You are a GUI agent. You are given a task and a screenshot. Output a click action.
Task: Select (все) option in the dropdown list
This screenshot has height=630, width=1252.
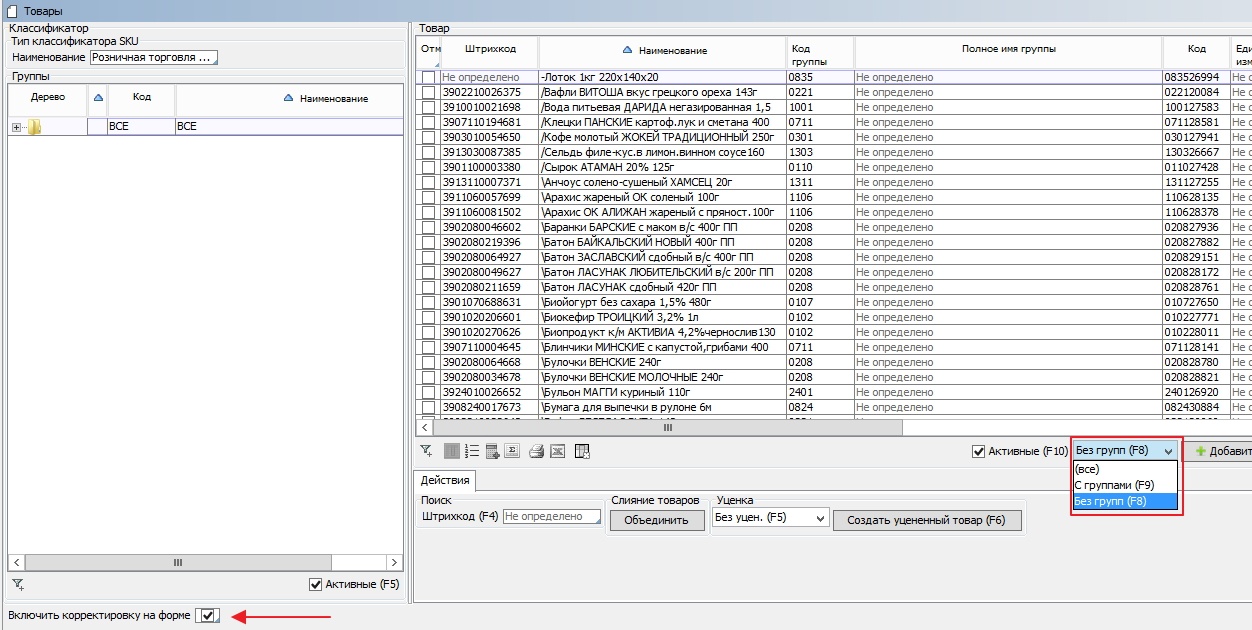pyautogui.click(x=1087, y=469)
